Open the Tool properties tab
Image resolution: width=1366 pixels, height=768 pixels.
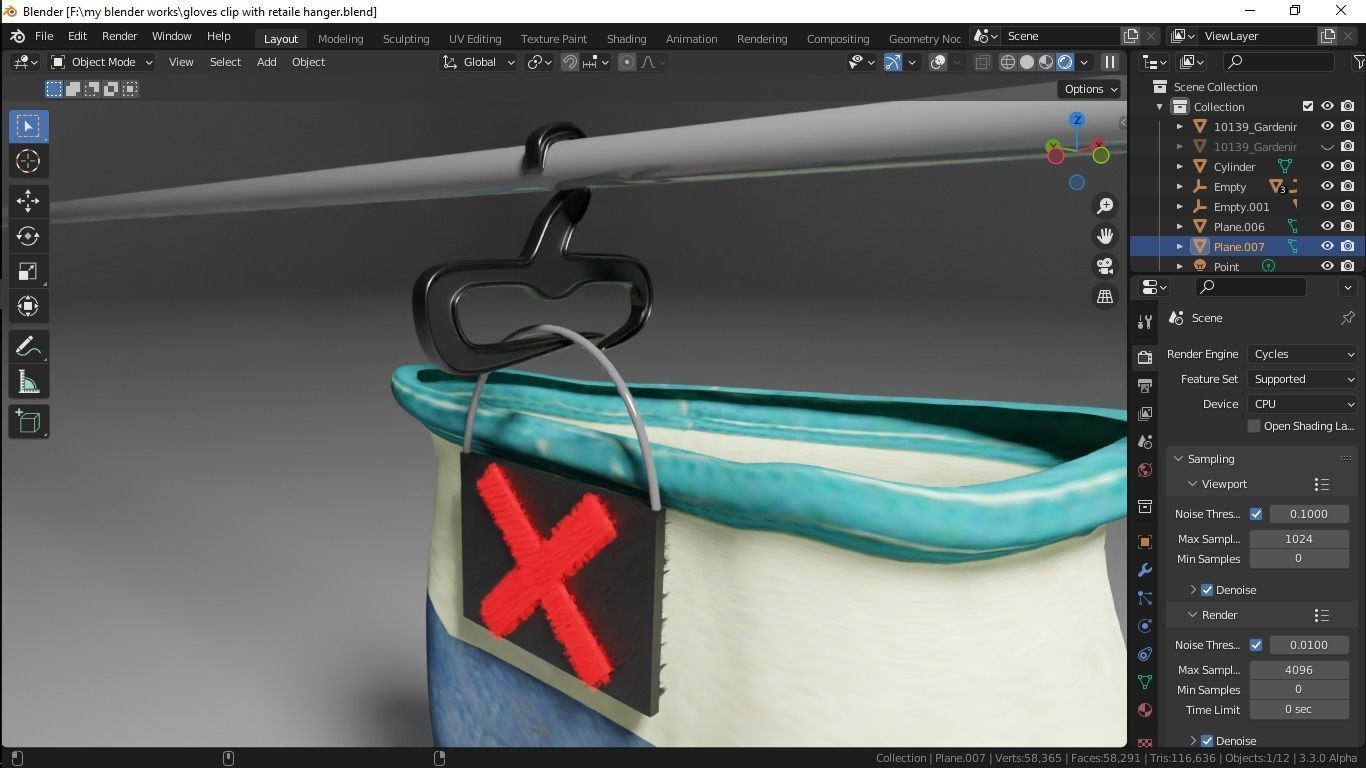click(x=1145, y=322)
